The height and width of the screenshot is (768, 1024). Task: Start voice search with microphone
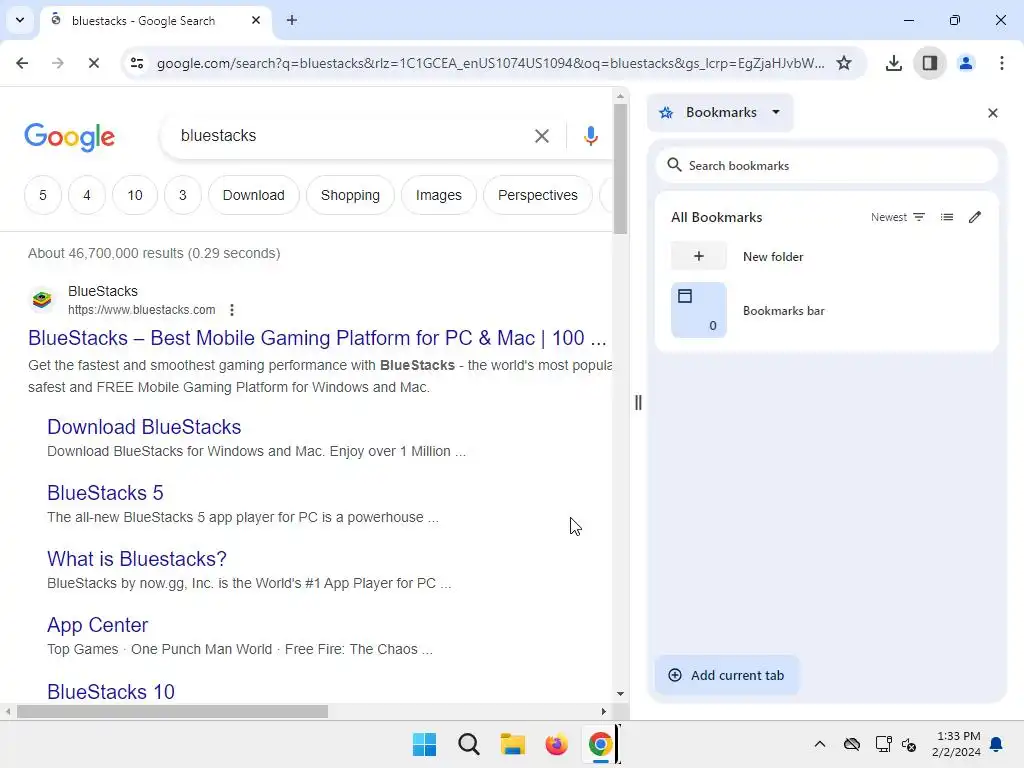590,136
